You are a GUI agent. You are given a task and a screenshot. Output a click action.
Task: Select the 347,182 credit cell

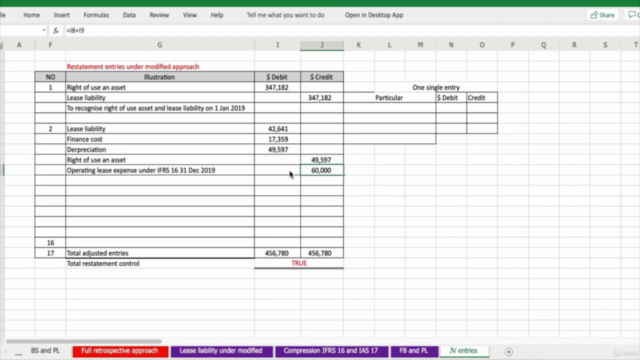pyautogui.click(x=322, y=98)
